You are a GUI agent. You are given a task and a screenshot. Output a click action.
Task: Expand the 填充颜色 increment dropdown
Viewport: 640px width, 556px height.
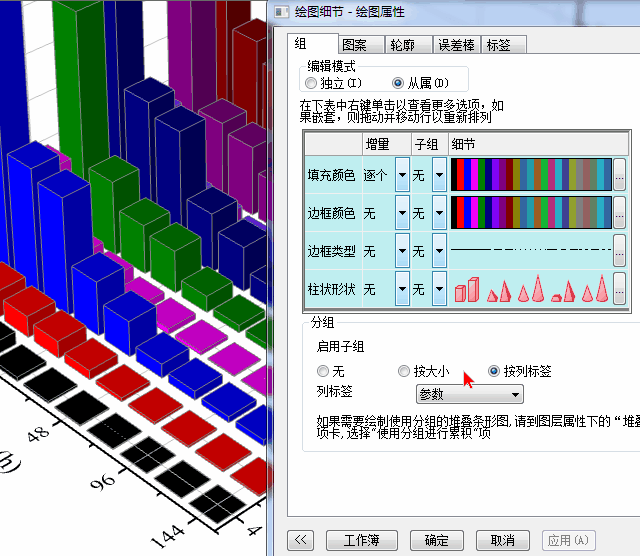(x=402, y=175)
